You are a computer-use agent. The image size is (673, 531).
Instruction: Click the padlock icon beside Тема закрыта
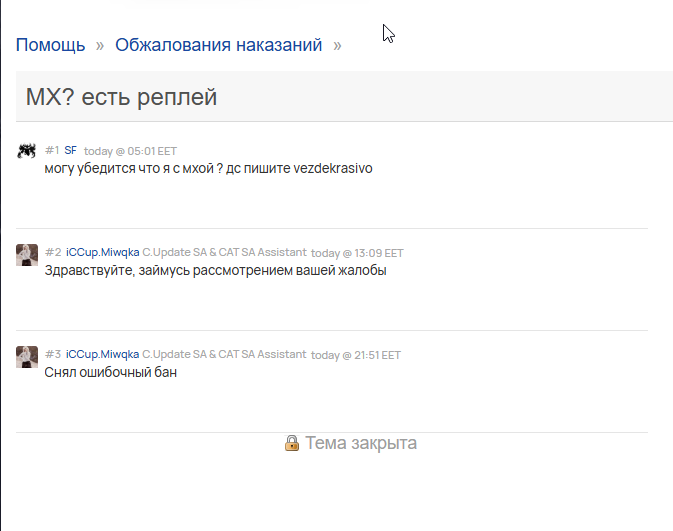click(x=292, y=443)
